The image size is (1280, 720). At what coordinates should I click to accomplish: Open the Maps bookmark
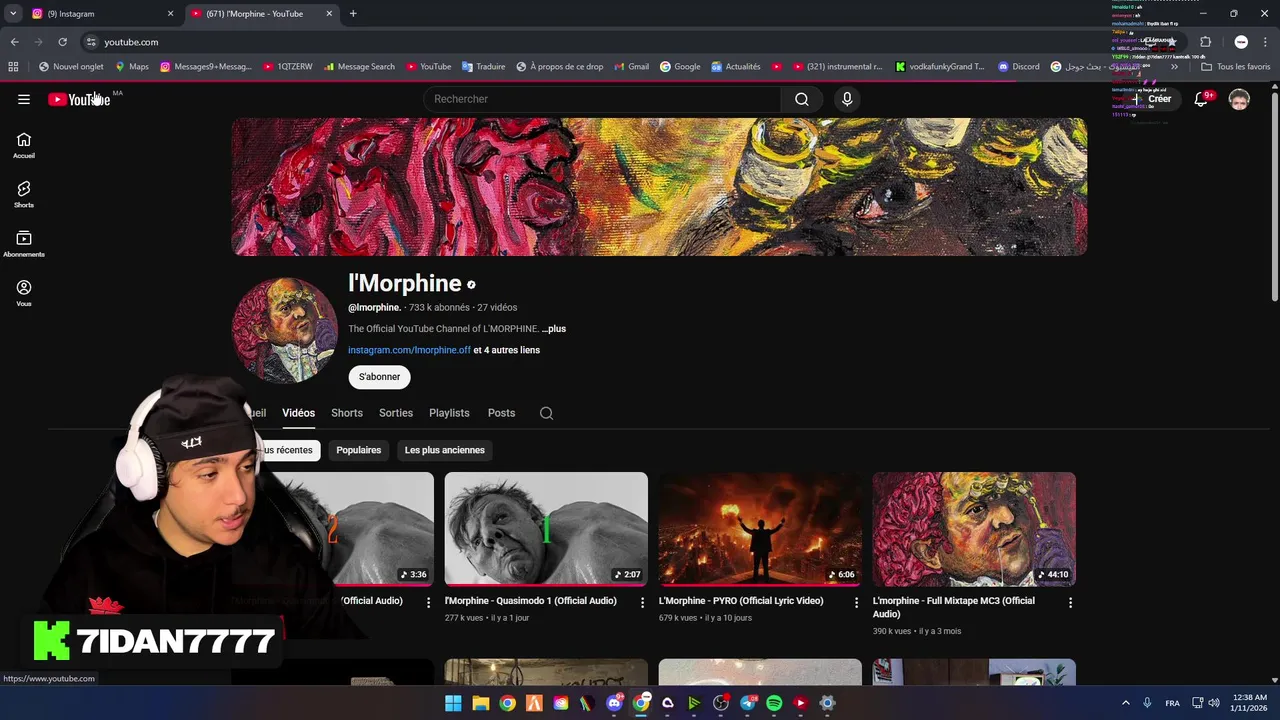131,67
